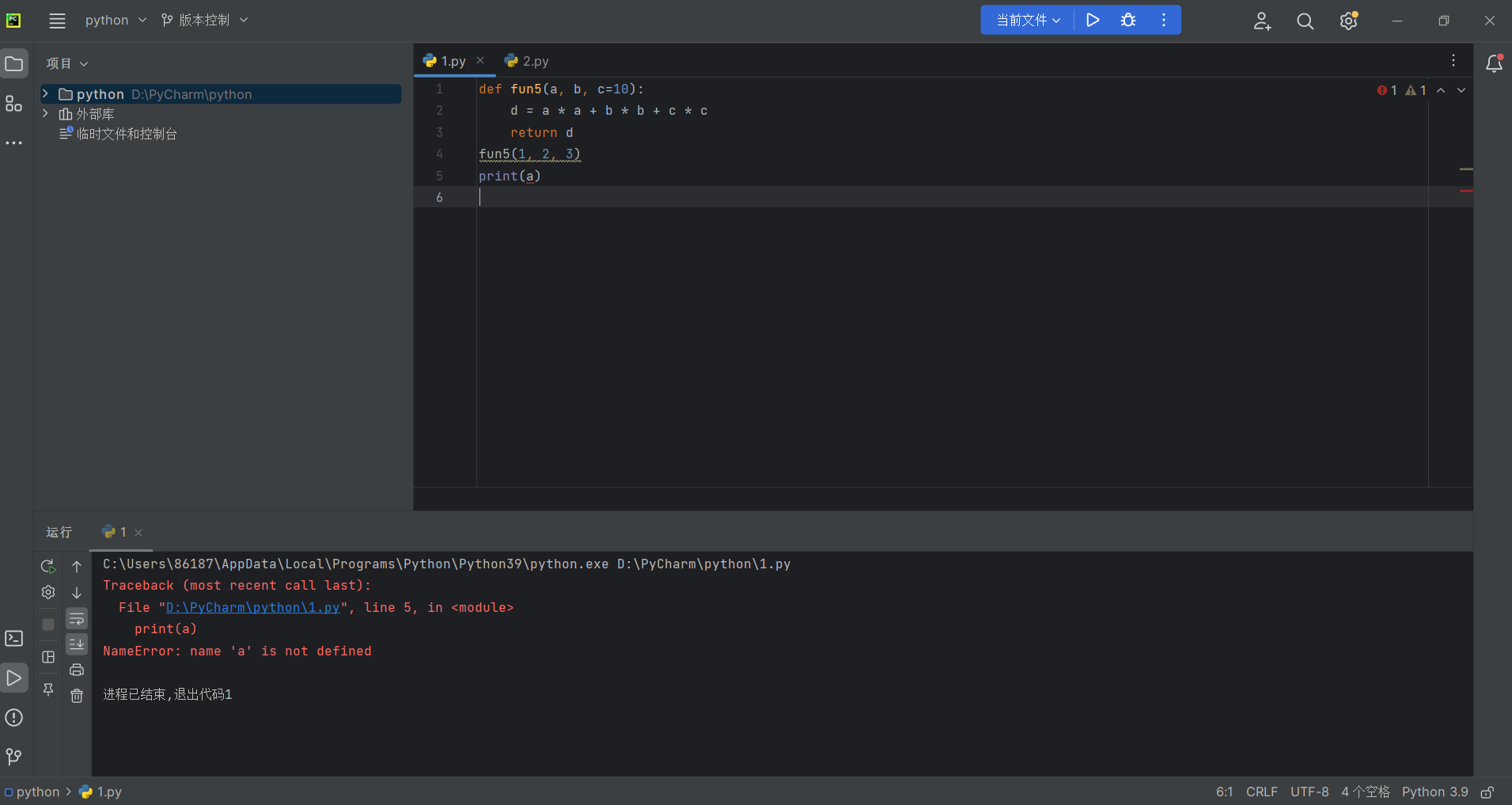Expand the 外部库 node
1512x805 pixels.
point(46,113)
